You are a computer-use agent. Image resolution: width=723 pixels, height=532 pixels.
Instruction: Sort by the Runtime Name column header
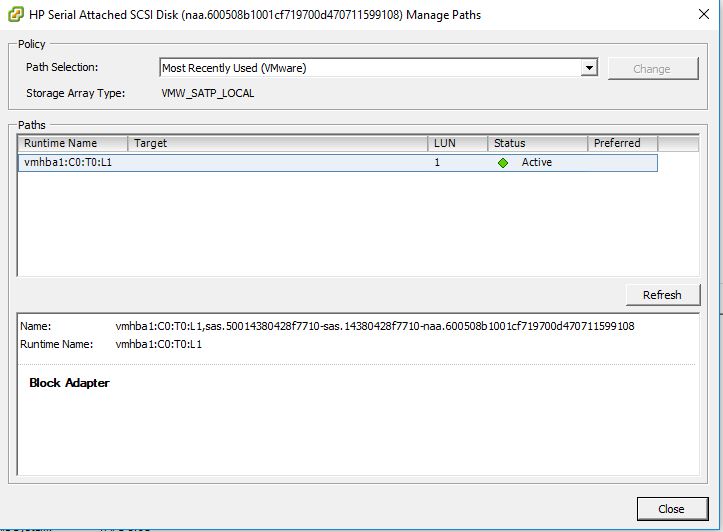coord(72,143)
